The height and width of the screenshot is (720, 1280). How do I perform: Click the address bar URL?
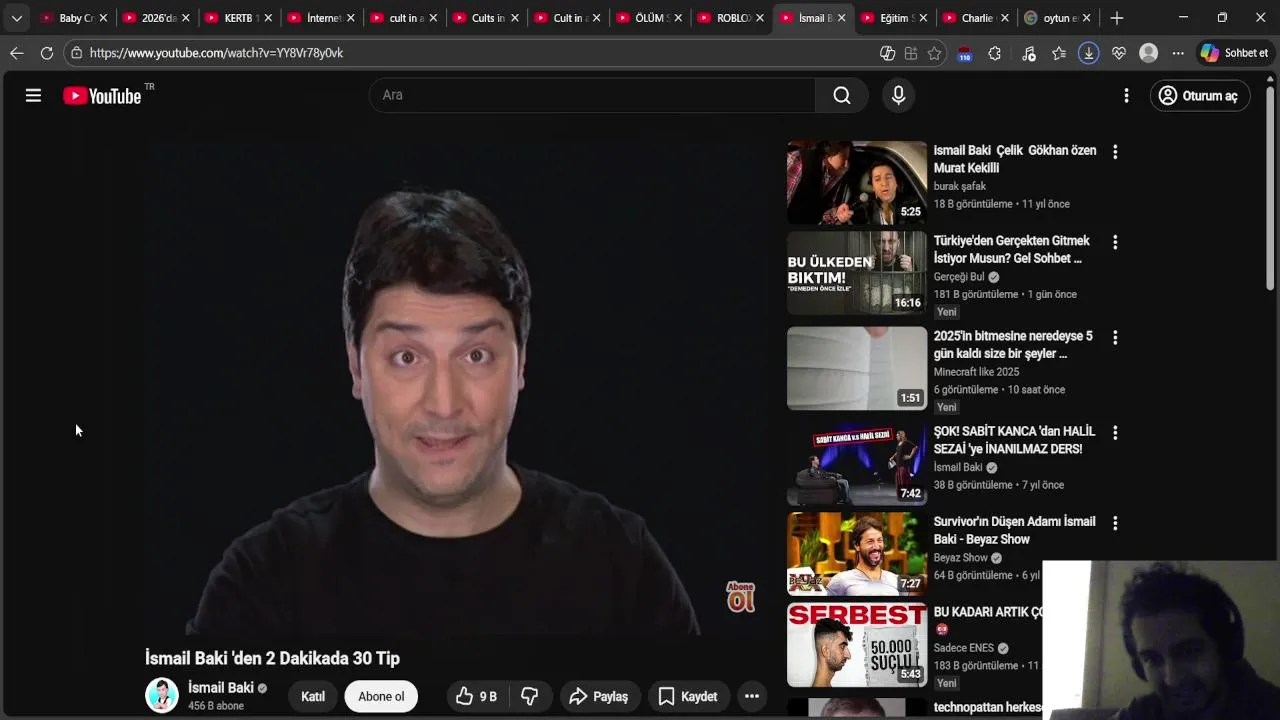216,53
